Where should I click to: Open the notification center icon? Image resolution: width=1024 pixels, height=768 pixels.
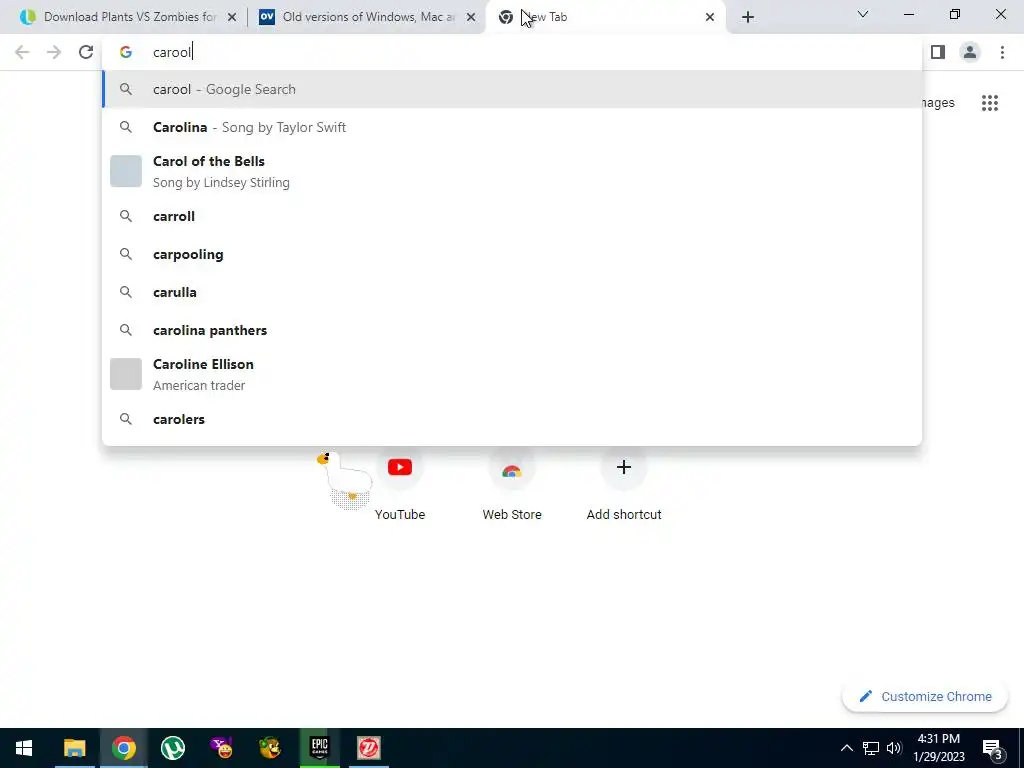(992, 748)
